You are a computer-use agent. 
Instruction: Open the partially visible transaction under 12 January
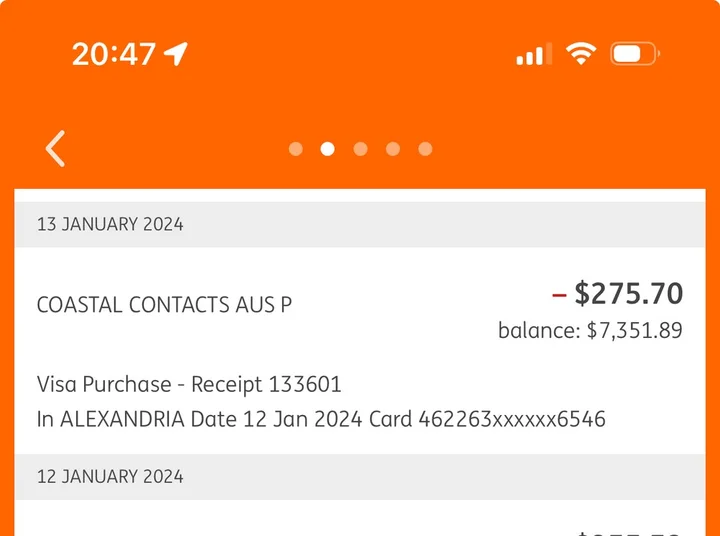360,518
